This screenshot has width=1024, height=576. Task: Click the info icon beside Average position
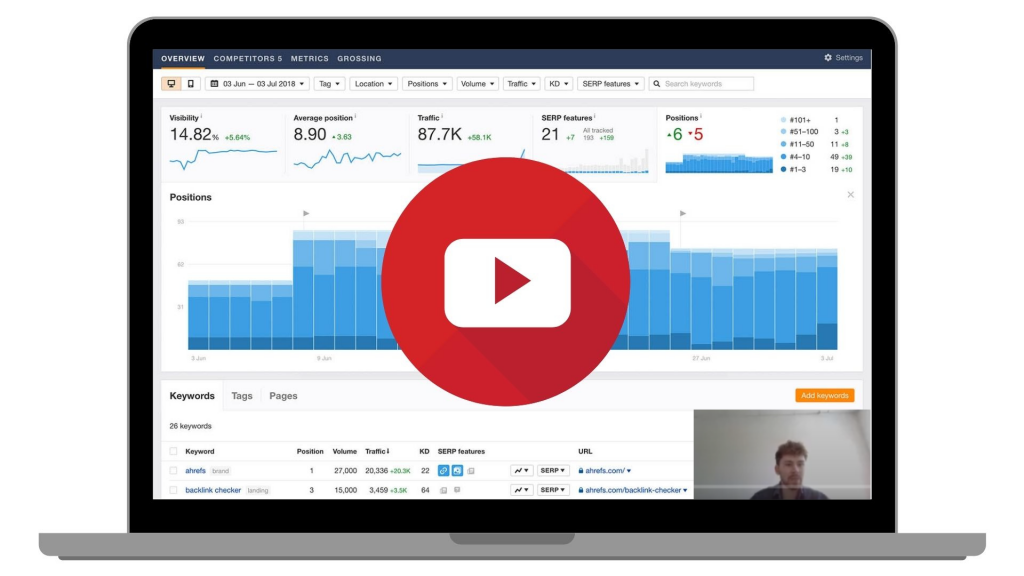pyautogui.click(x=355, y=116)
